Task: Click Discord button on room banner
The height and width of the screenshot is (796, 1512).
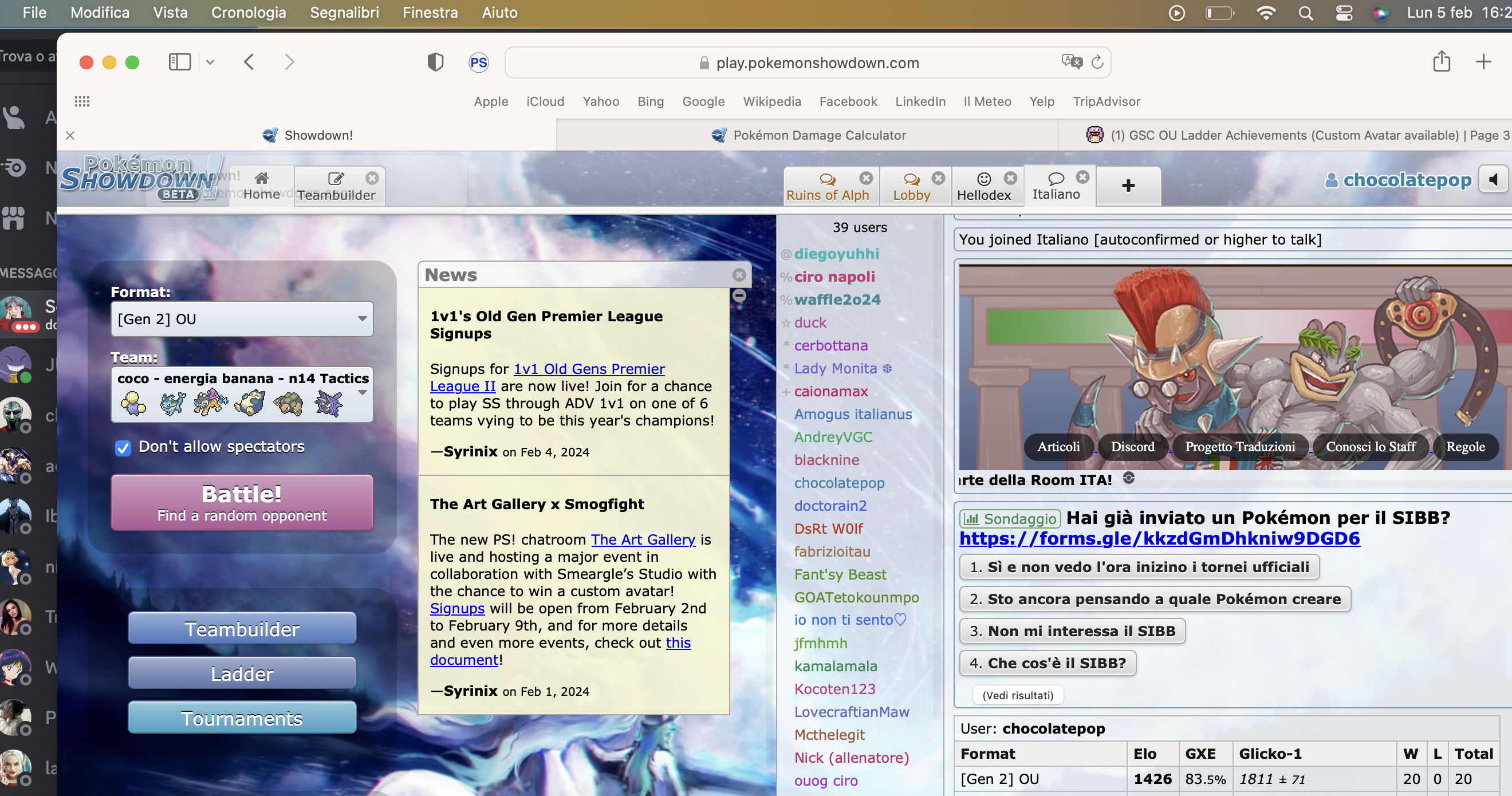Action: (x=1132, y=447)
